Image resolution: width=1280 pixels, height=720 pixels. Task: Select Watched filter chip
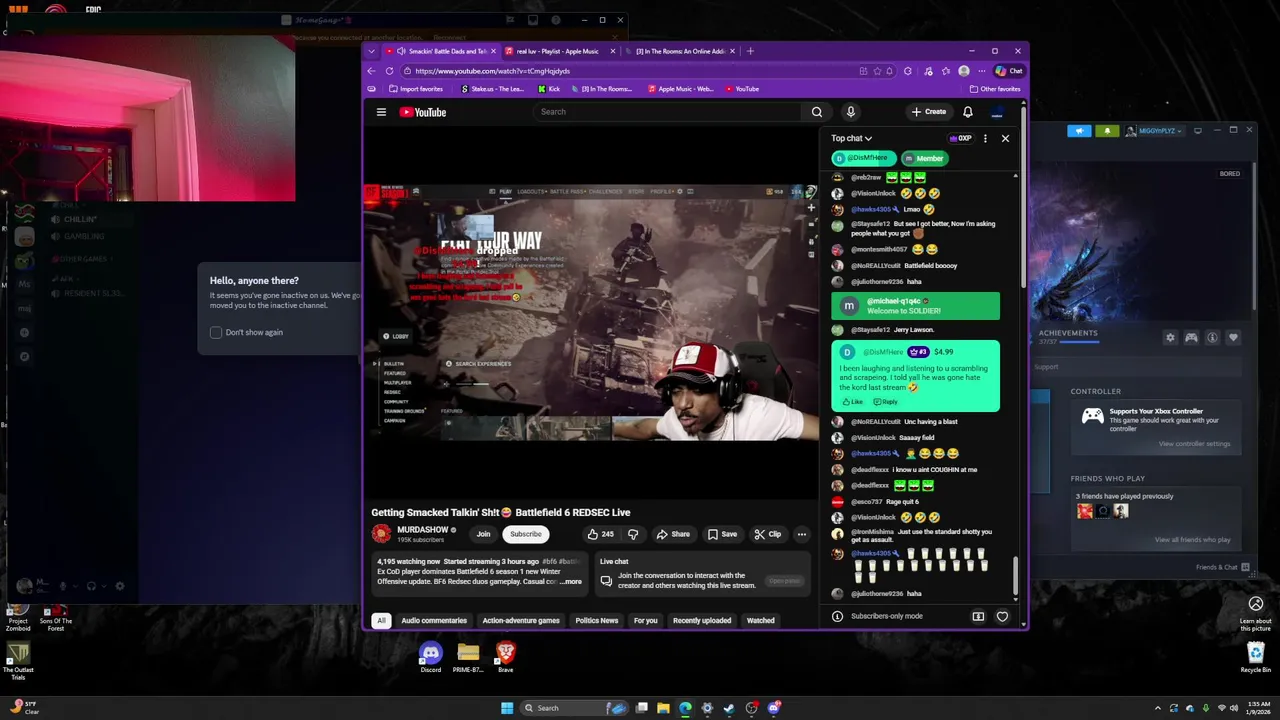point(760,620)
